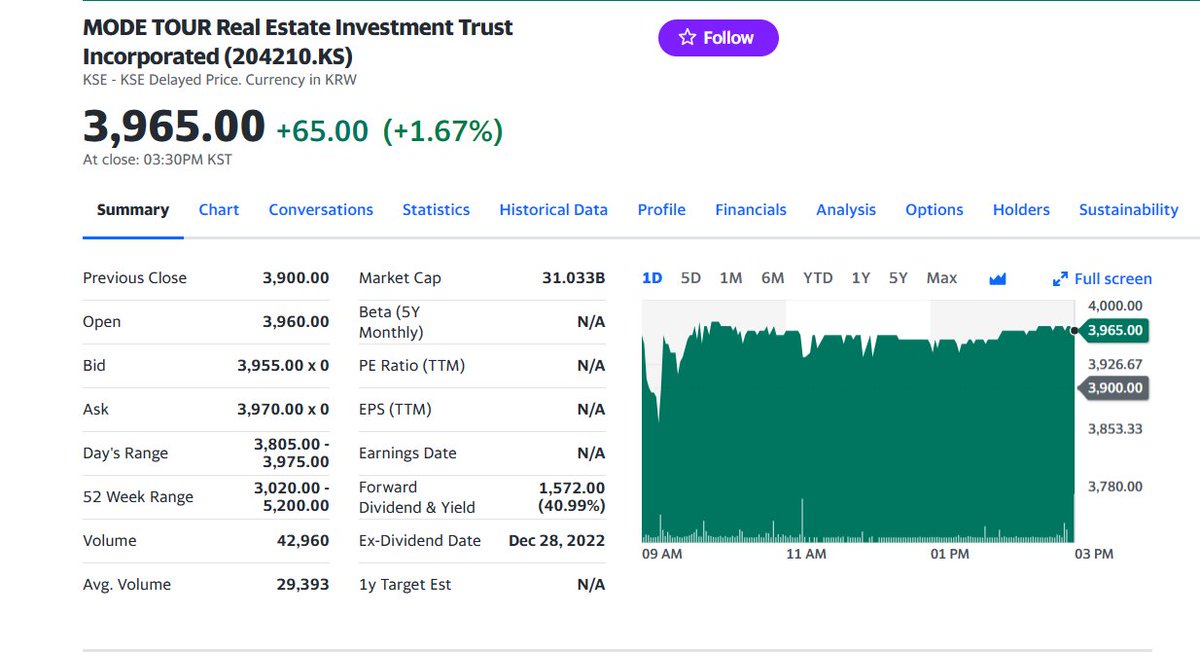This screenshot has width=1200, height=652.
Task: Open the Sustainability tab
Action: click(1129, 210)
